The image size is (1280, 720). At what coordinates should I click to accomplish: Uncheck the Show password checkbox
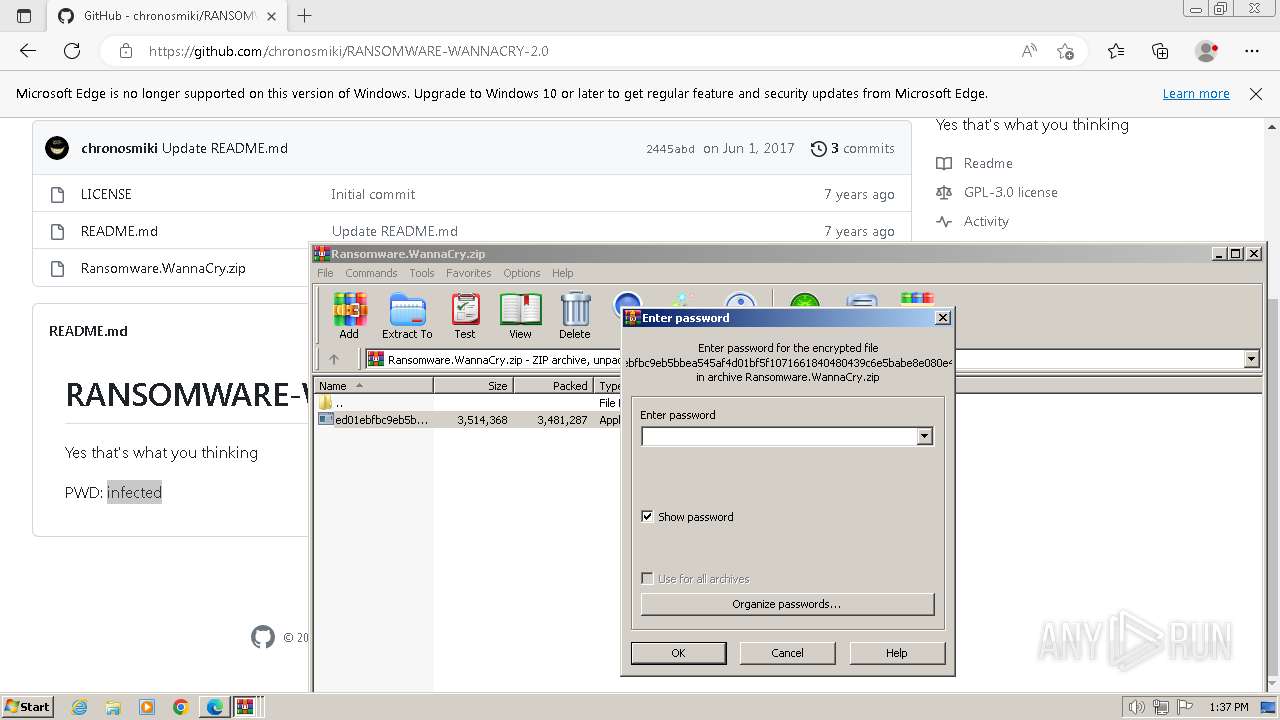click(647, 517)
